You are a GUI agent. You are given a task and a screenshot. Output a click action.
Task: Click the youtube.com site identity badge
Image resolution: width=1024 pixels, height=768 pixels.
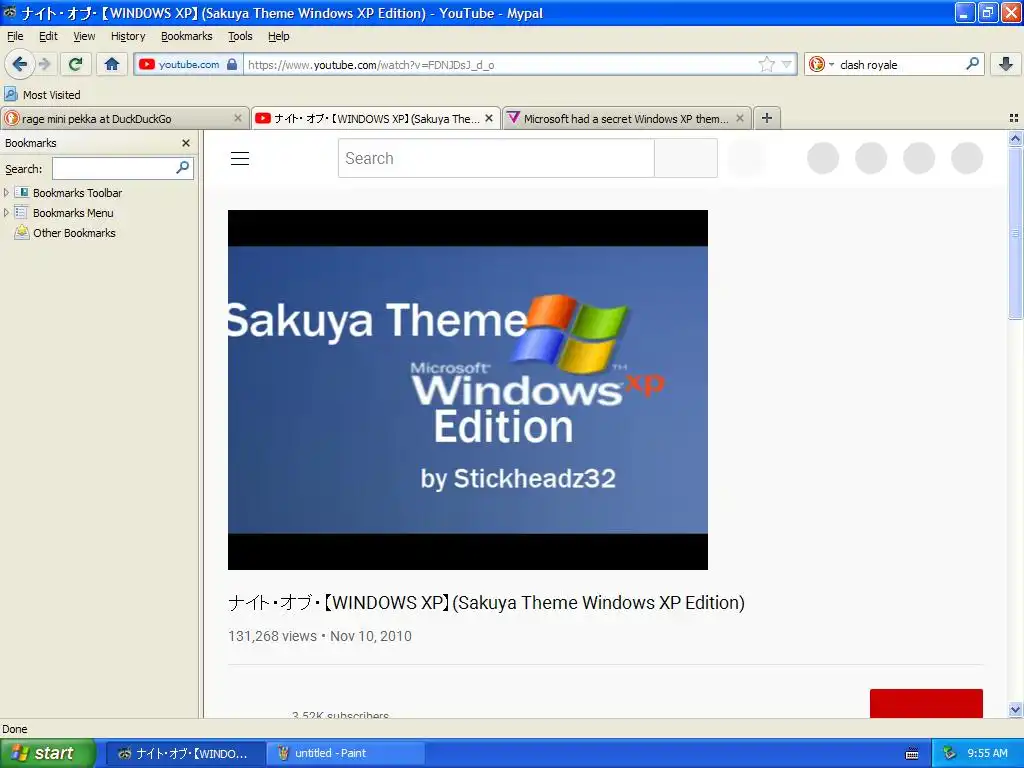[x=188, y=64]
